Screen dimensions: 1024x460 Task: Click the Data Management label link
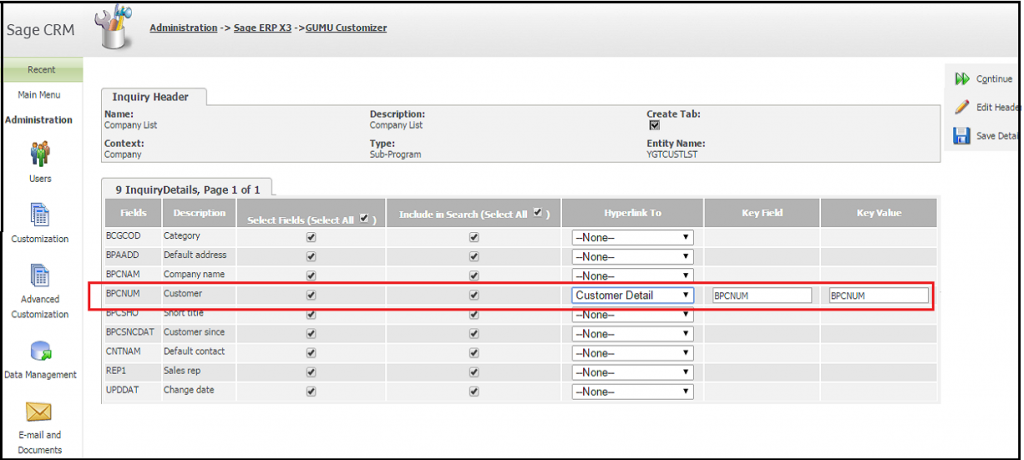pos(40,375)
